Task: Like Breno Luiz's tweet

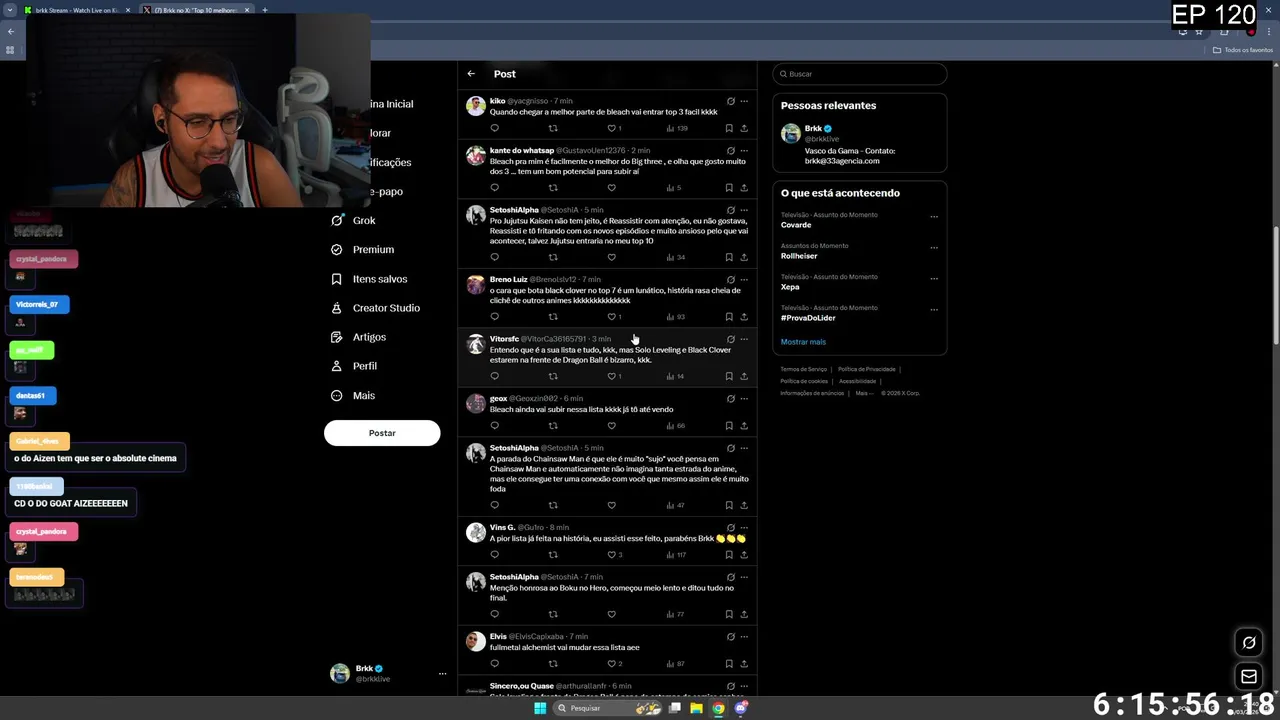Action: (614, 317)
